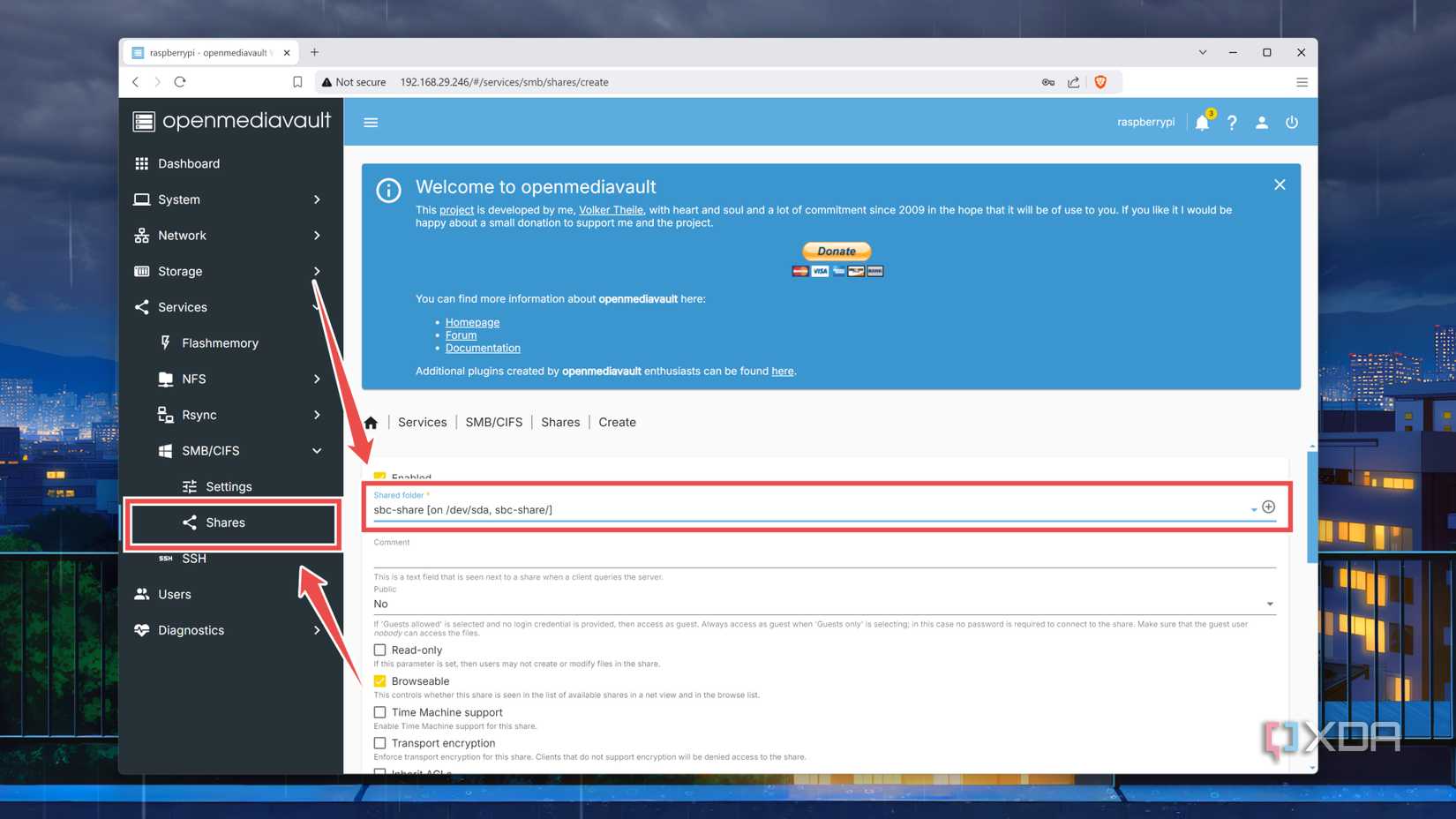The height and width of the screenshot is (819, 1456).
Task: Click the tab search down arrow
Action: click(1202, 52)
